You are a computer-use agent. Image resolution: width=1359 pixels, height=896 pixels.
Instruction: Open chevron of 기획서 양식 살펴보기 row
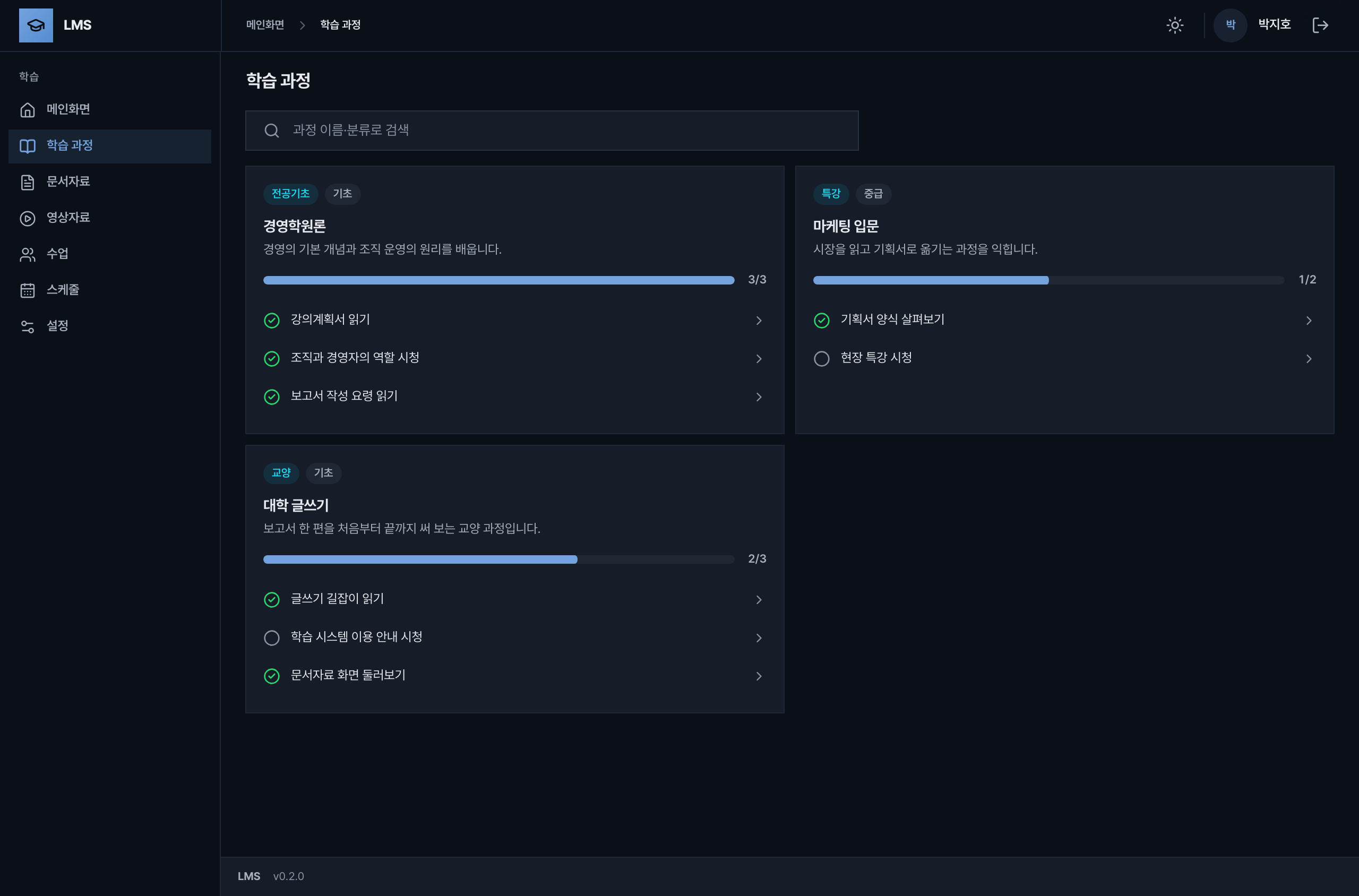pos(1309,321)
